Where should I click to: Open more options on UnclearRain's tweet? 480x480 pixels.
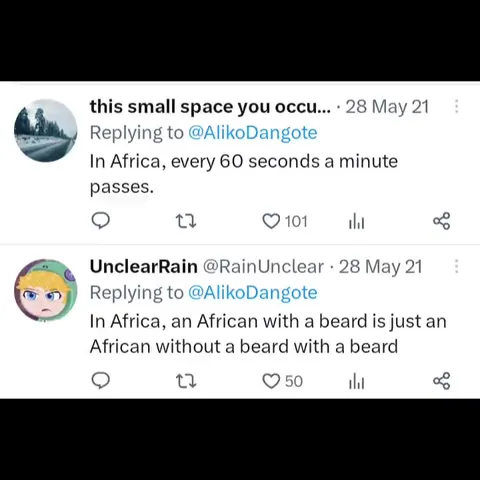tap(457, 267)
